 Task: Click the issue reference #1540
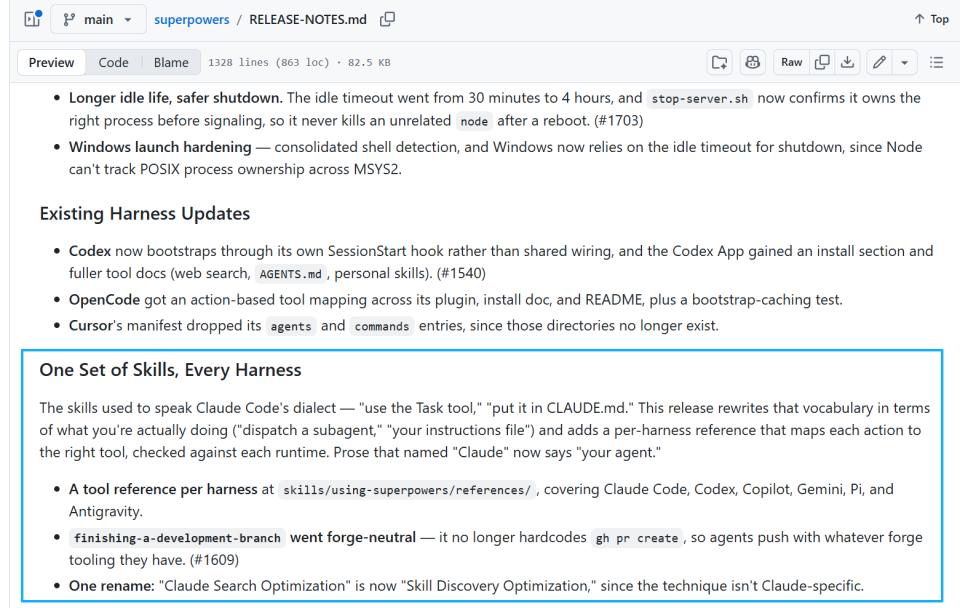coord(461,273)
